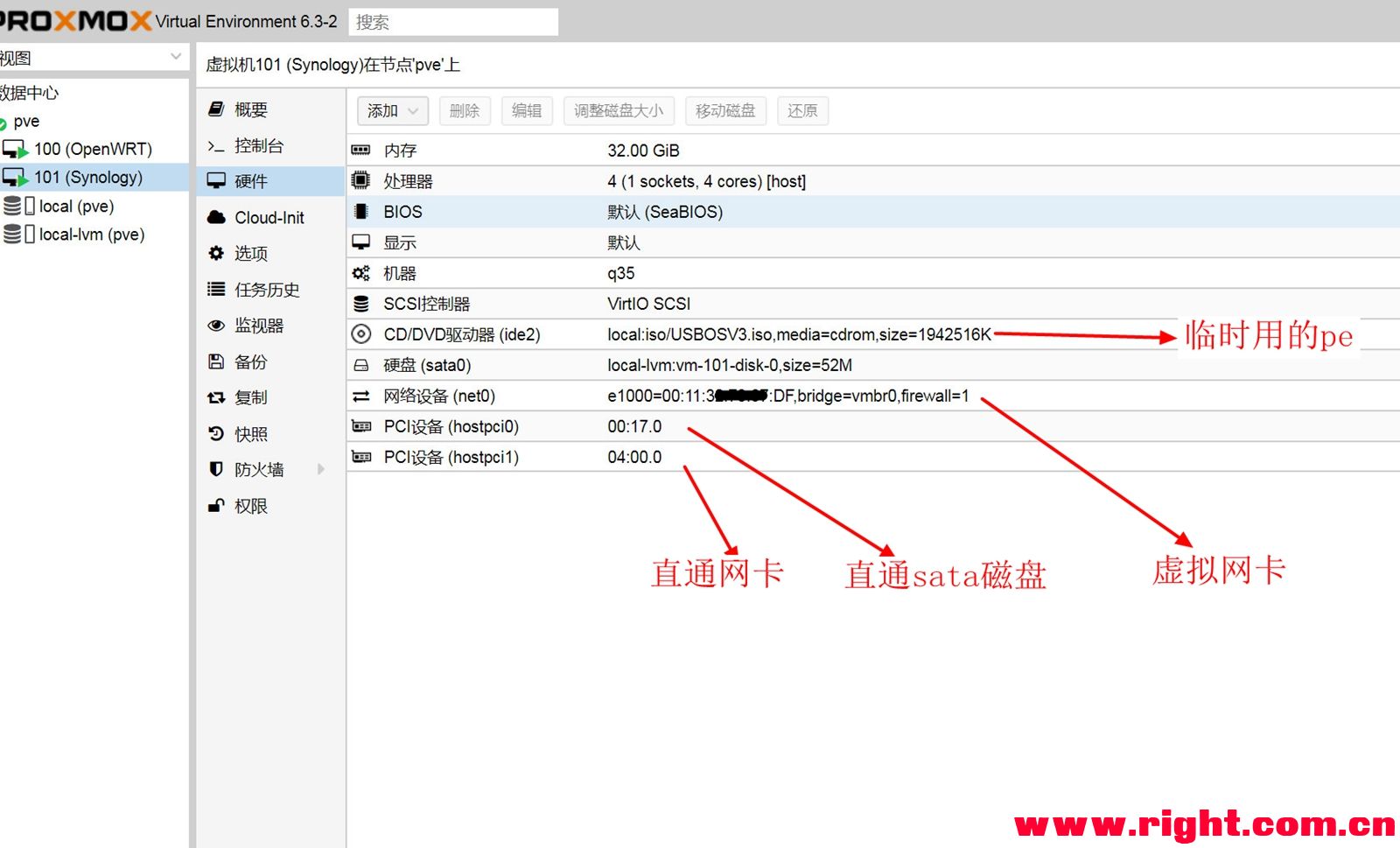Select the 备份 backup save icon

(x=215, y=361)
